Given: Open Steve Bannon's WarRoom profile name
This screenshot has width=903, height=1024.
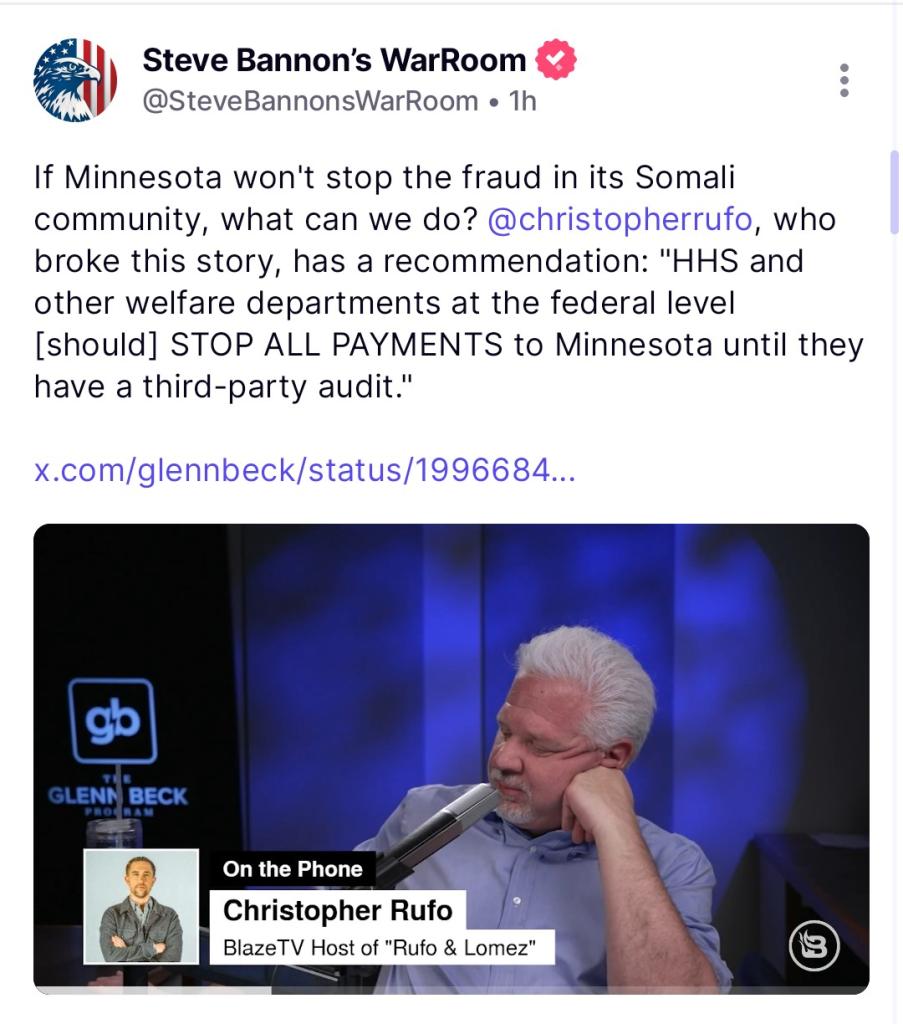Looking at the screenshot, I should 334,60.
